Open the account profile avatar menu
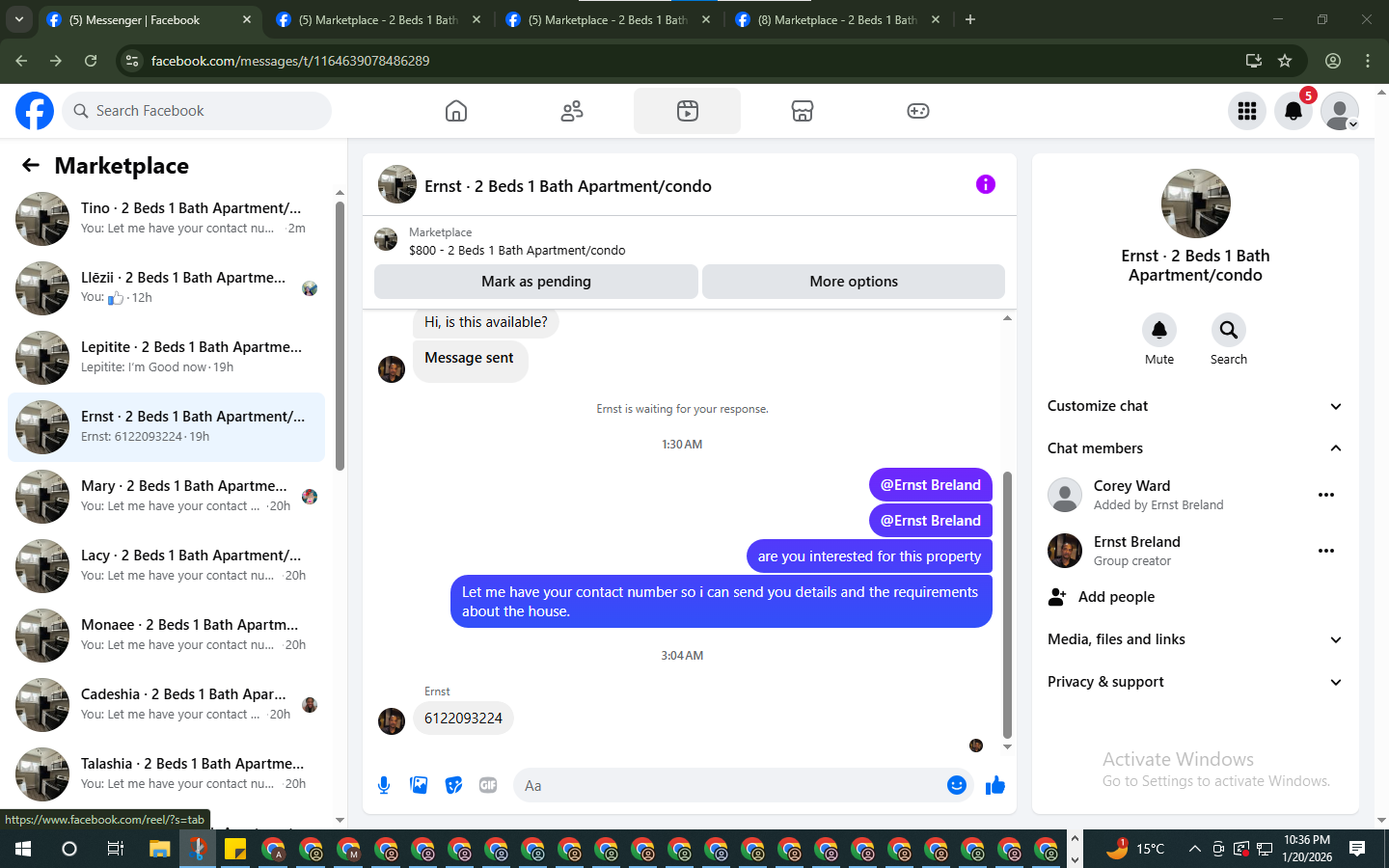Image resolution: width=1389 pixels, height=868 pixels. [x=1340, y=111]
